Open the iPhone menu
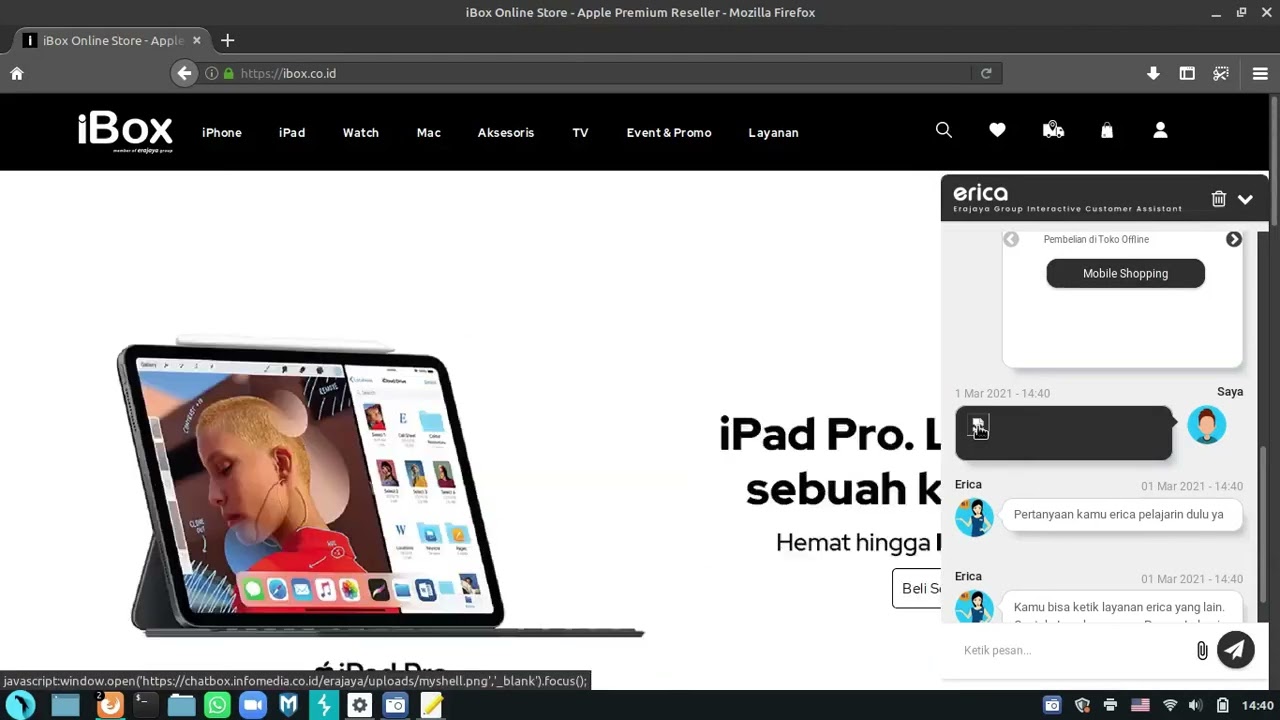 [222, 132]
